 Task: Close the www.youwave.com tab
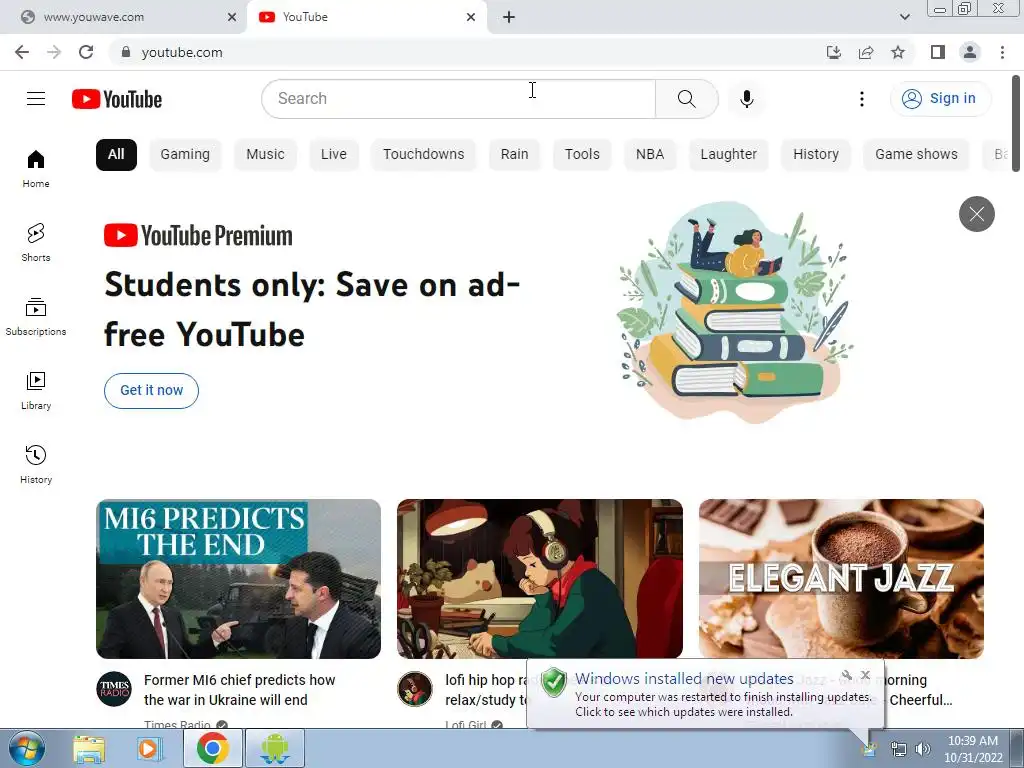coord(232,17)
